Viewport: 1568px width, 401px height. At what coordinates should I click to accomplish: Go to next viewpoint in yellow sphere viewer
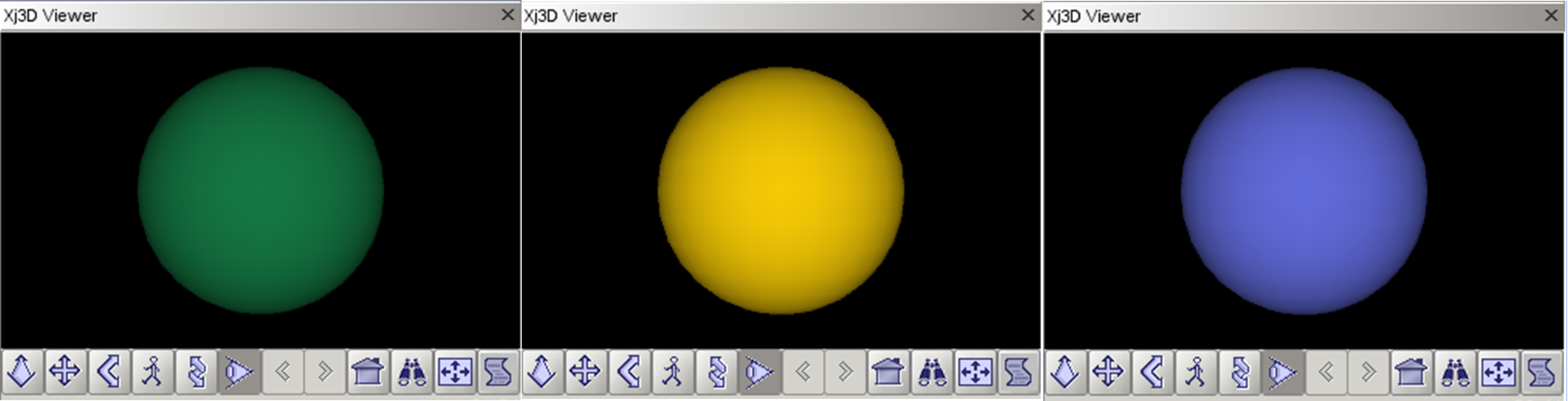click(x=845, y=370)
